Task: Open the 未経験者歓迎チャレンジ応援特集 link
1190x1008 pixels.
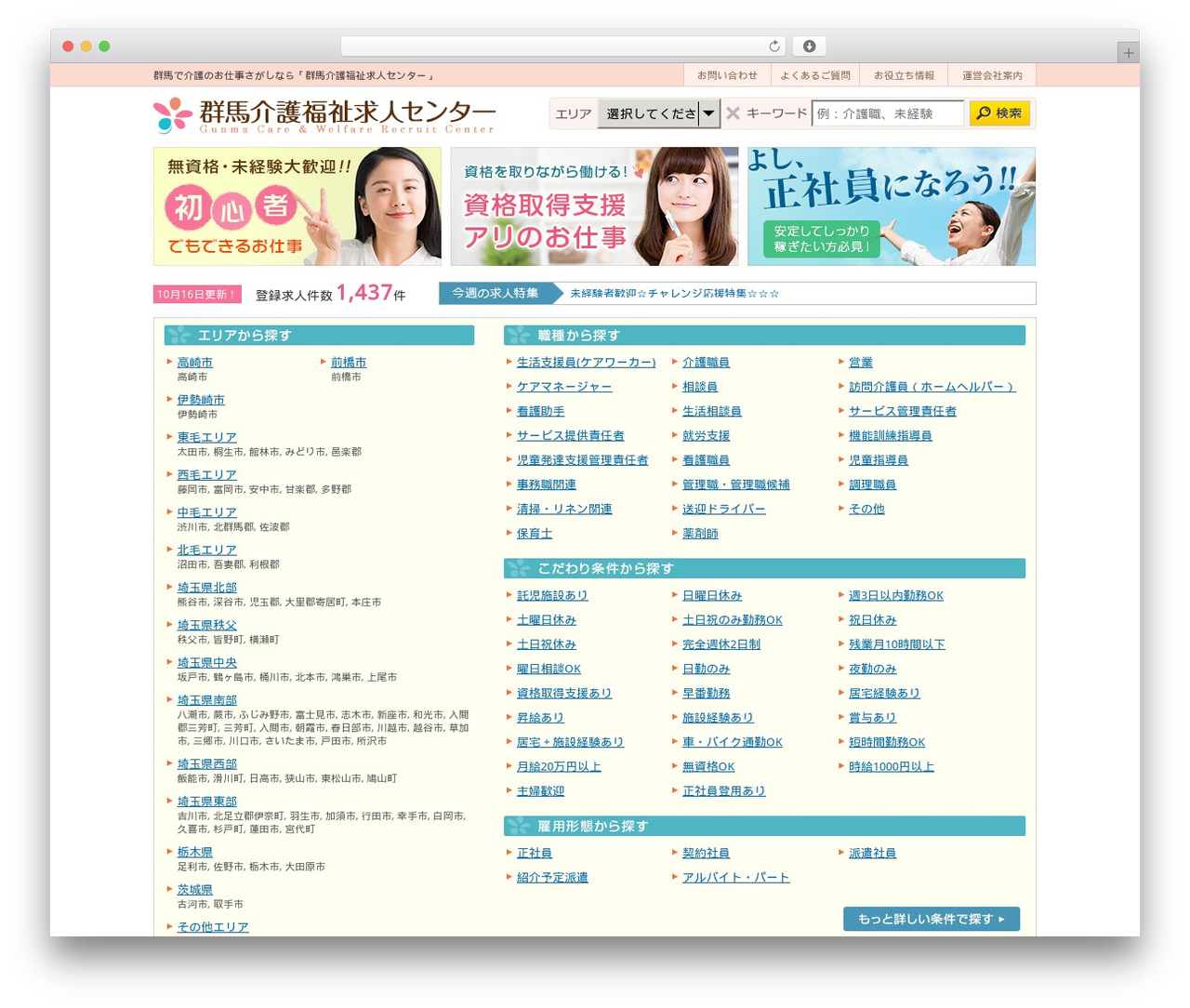Action: click(674, 293)
